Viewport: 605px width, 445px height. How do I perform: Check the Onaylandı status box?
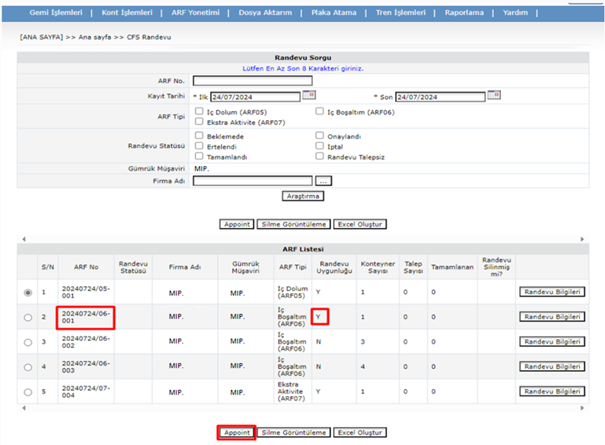tap(320, 135)
